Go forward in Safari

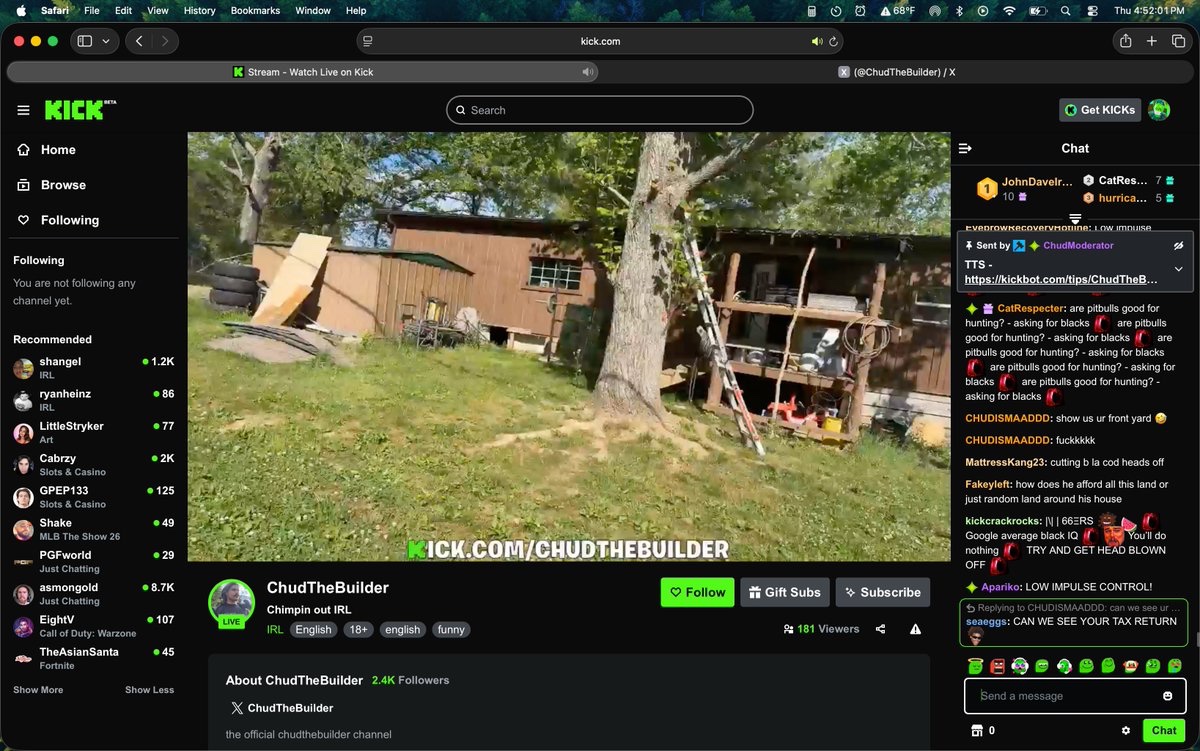click(x=165, y=41)
